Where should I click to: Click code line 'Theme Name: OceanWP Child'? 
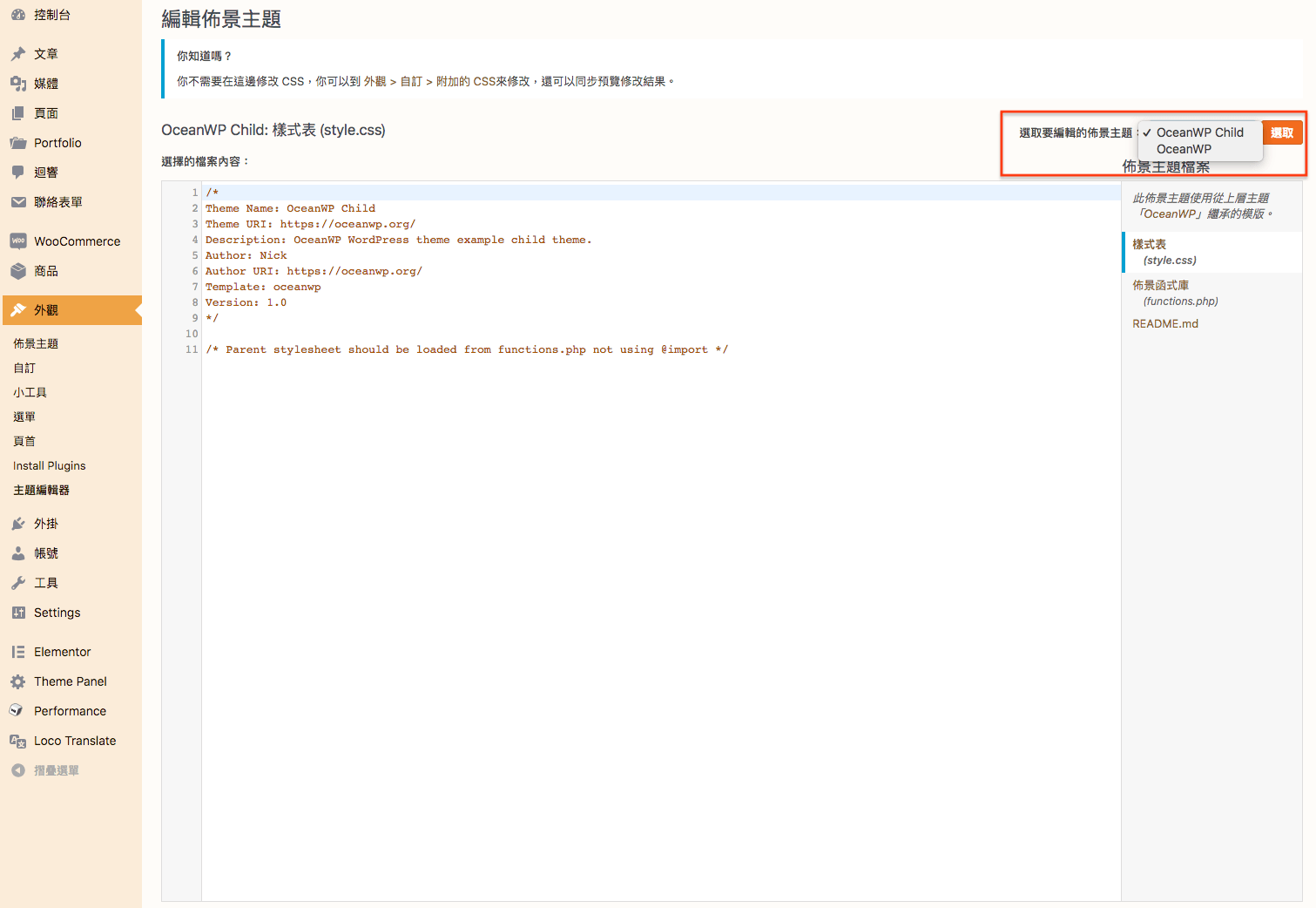290,208
